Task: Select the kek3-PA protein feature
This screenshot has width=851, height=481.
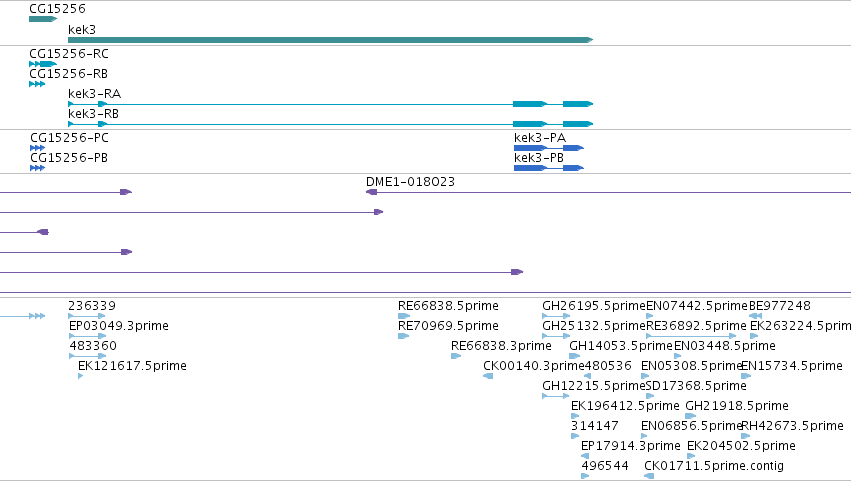Action: pyautogui.click(x=549, y=148)
